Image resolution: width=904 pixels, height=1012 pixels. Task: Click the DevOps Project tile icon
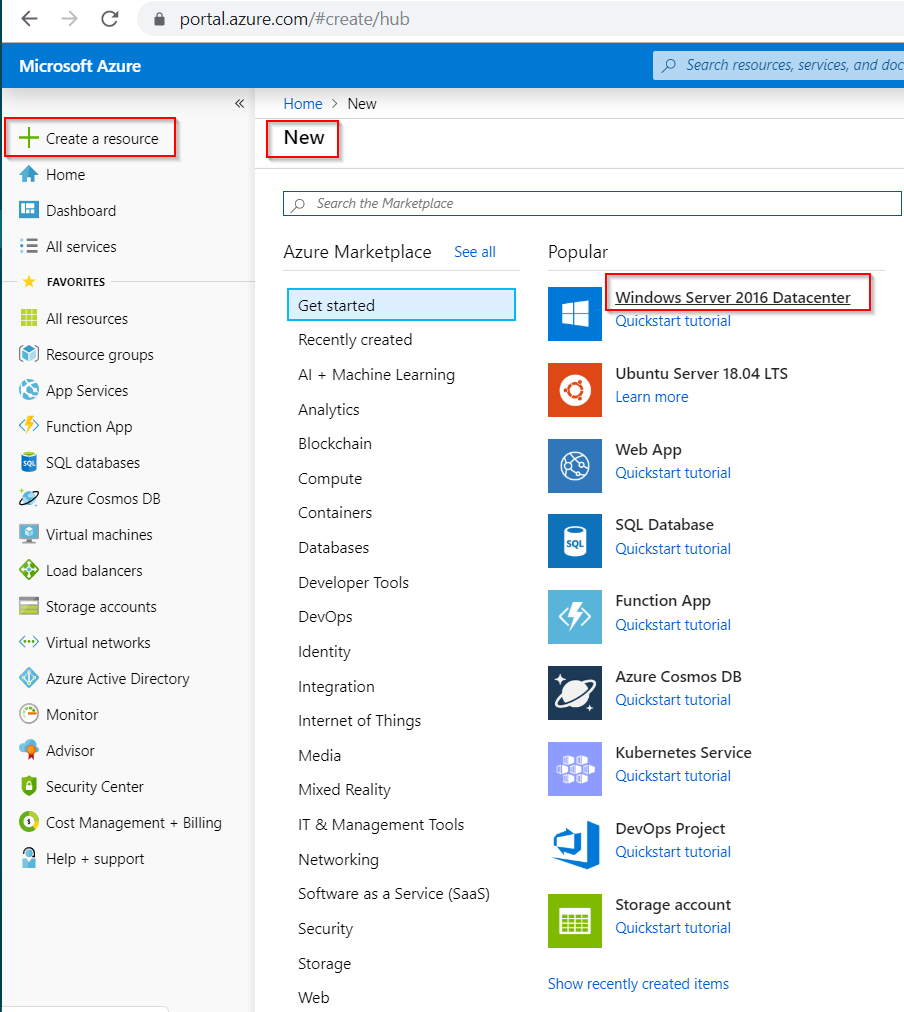574,845
